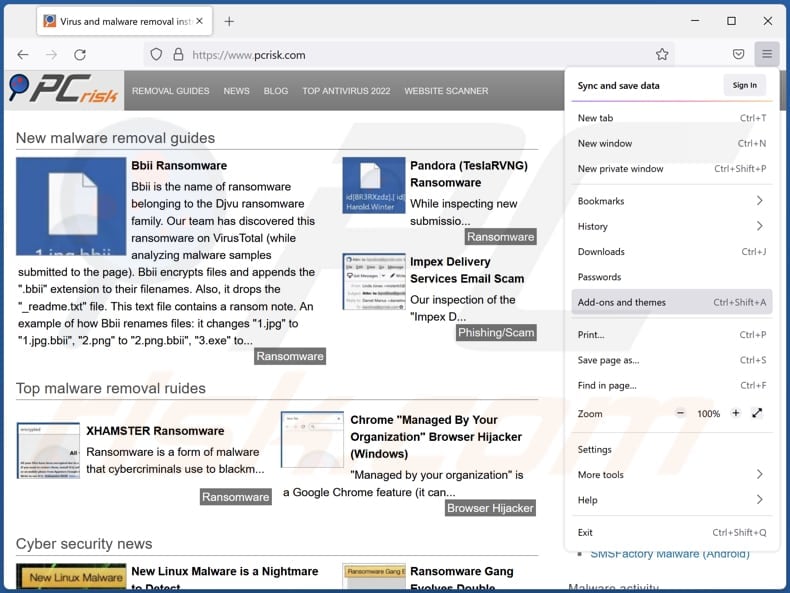Open the XHAMSTER Ransomware thumbnail image

click(47, 451)
